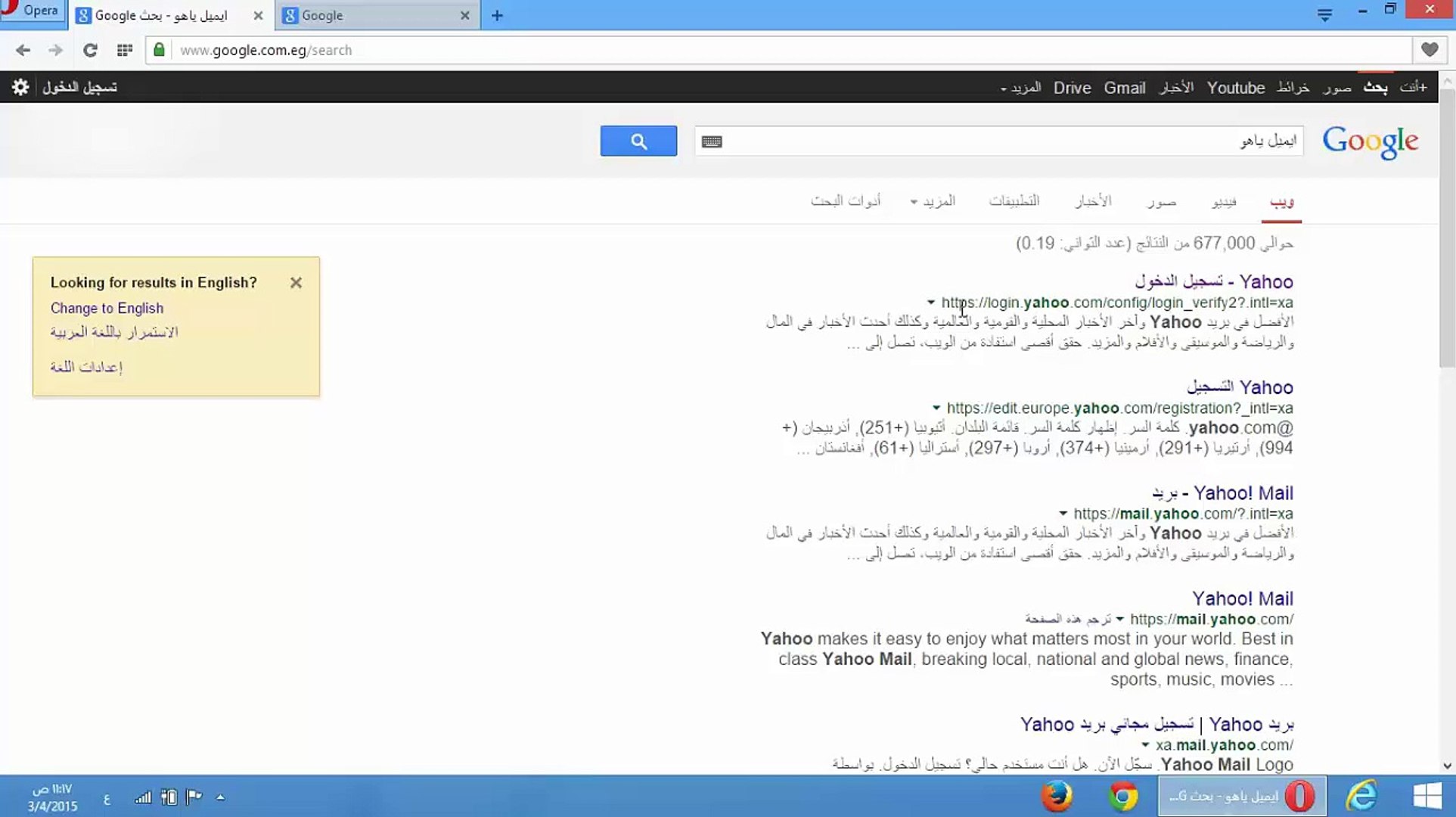Screen dimensions: 1456x817
Task: Click the Change to English link
Action: (107, 308)
